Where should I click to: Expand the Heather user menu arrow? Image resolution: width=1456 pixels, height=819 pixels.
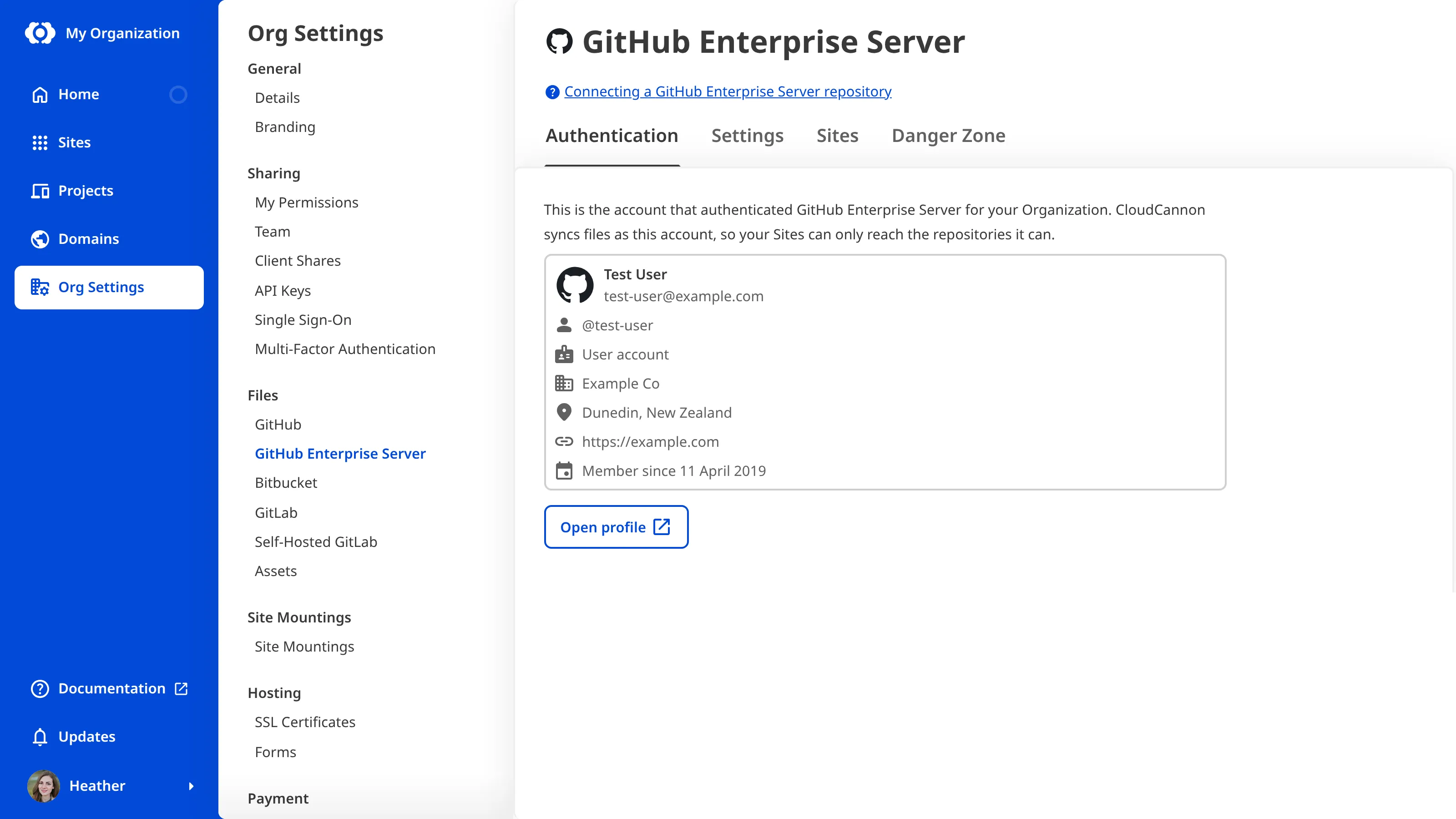click(x=191, y=786)
